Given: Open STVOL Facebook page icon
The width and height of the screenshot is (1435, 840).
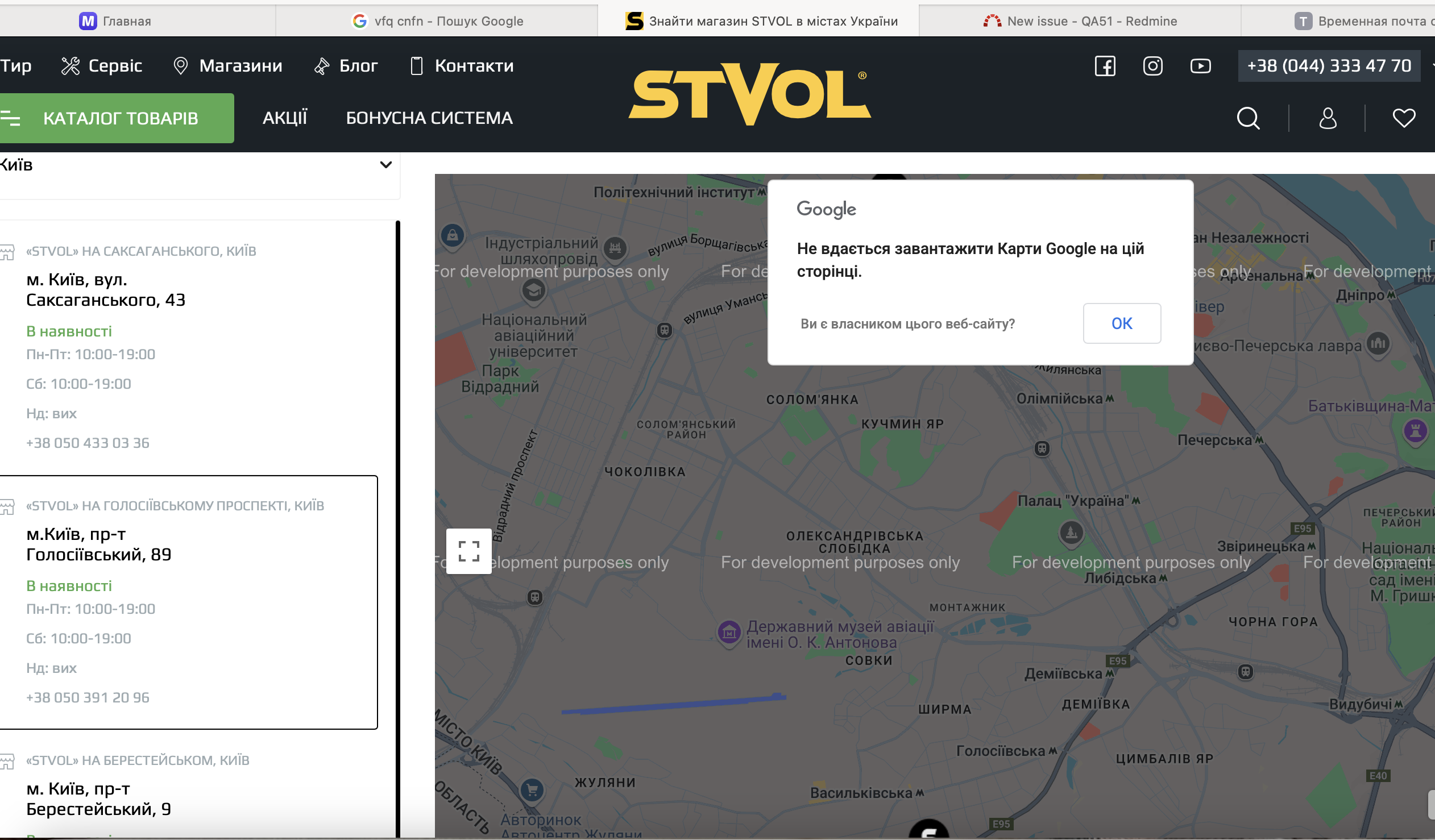Looking at the screenshot, I should [x=1105, y=66].
